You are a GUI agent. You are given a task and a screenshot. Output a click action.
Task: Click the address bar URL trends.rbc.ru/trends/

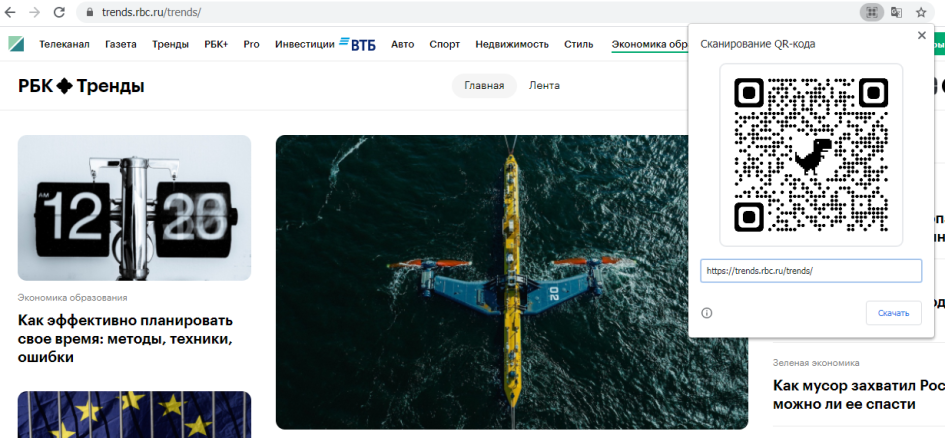151,12
